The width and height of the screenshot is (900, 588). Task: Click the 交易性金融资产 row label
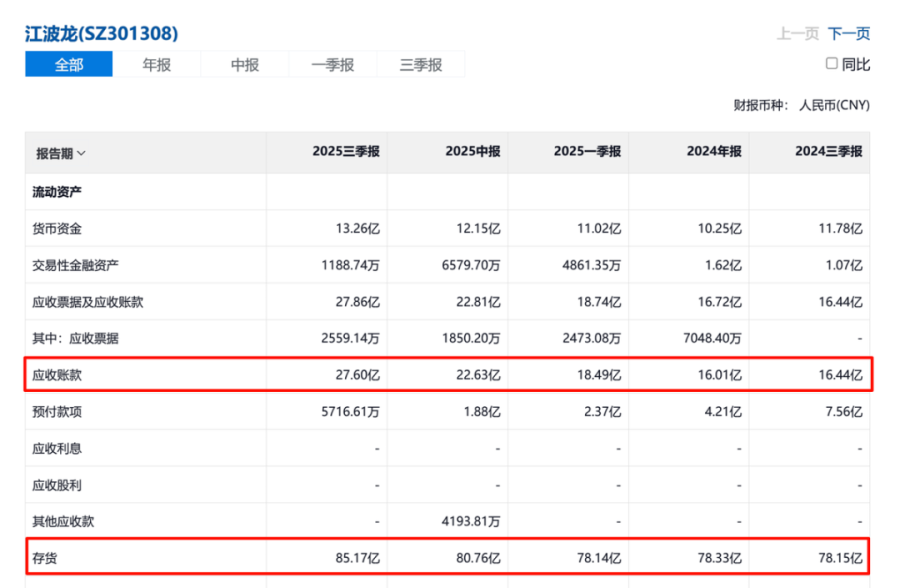point(76,265)
